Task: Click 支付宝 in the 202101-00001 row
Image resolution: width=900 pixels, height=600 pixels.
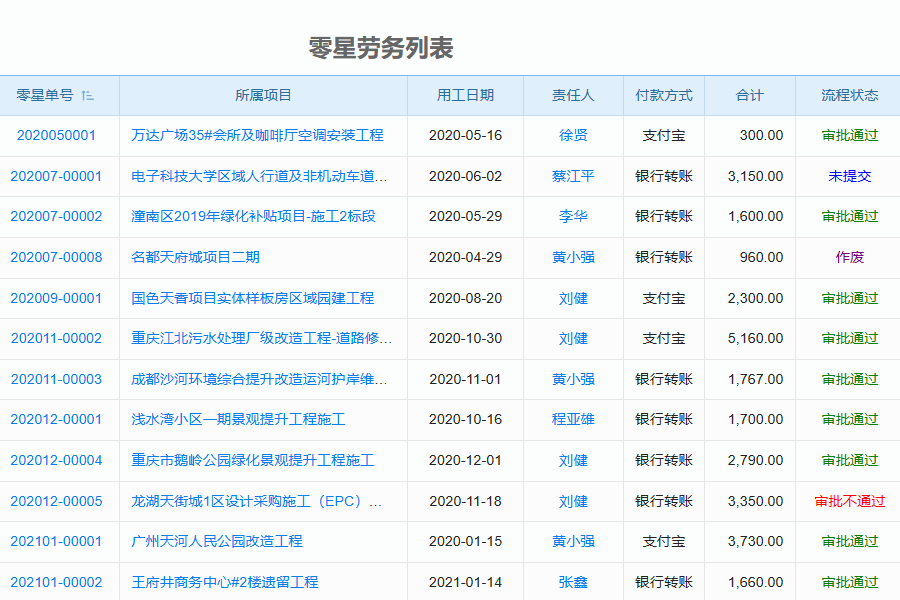Action: pyautogui.click(x=664, y=541)
